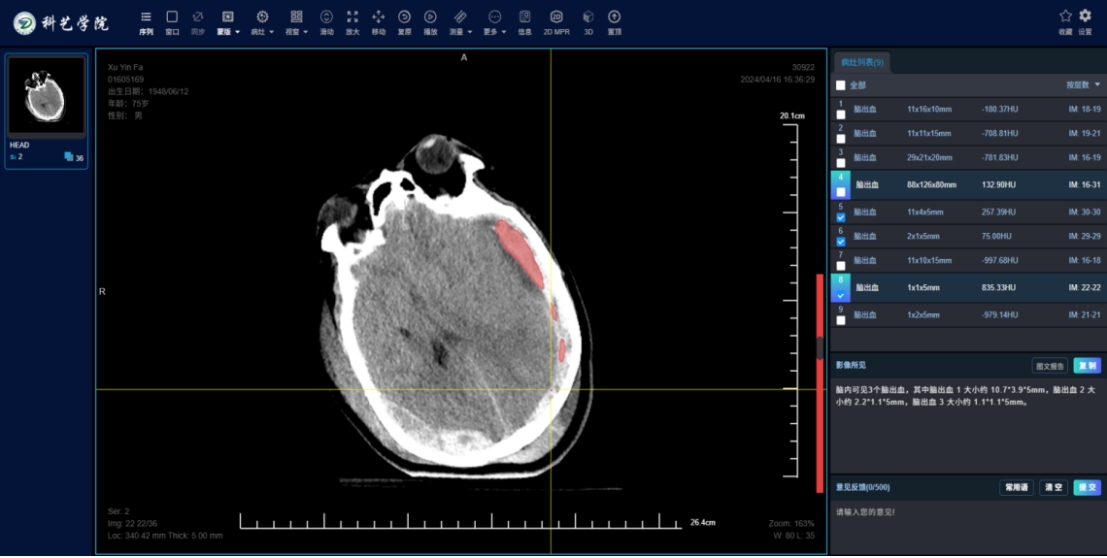The image size is (1107, 558).
Task: Check lesion 1 checkbox in list
Action: [841, 114]
